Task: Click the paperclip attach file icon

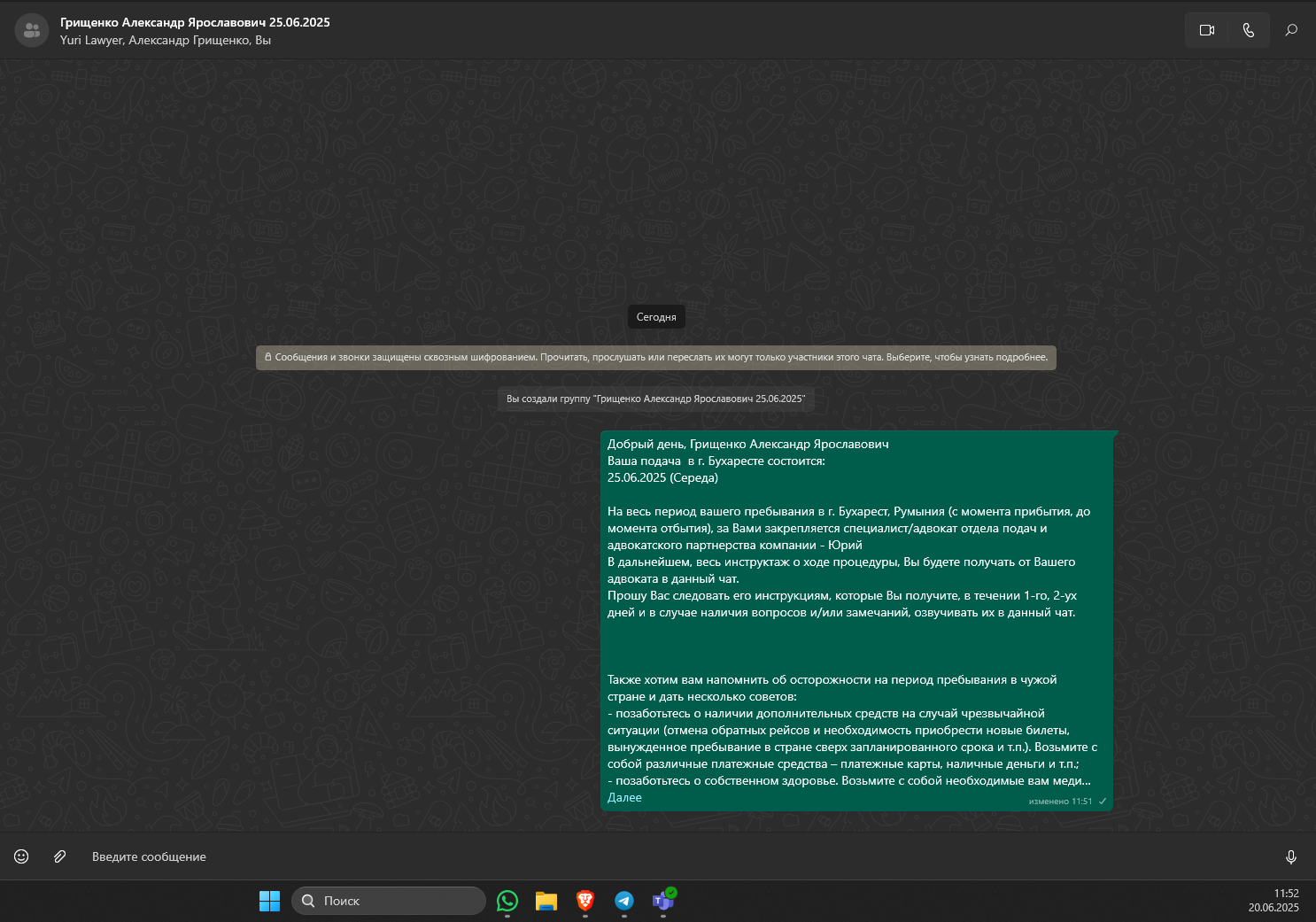Action: [59, 856]
